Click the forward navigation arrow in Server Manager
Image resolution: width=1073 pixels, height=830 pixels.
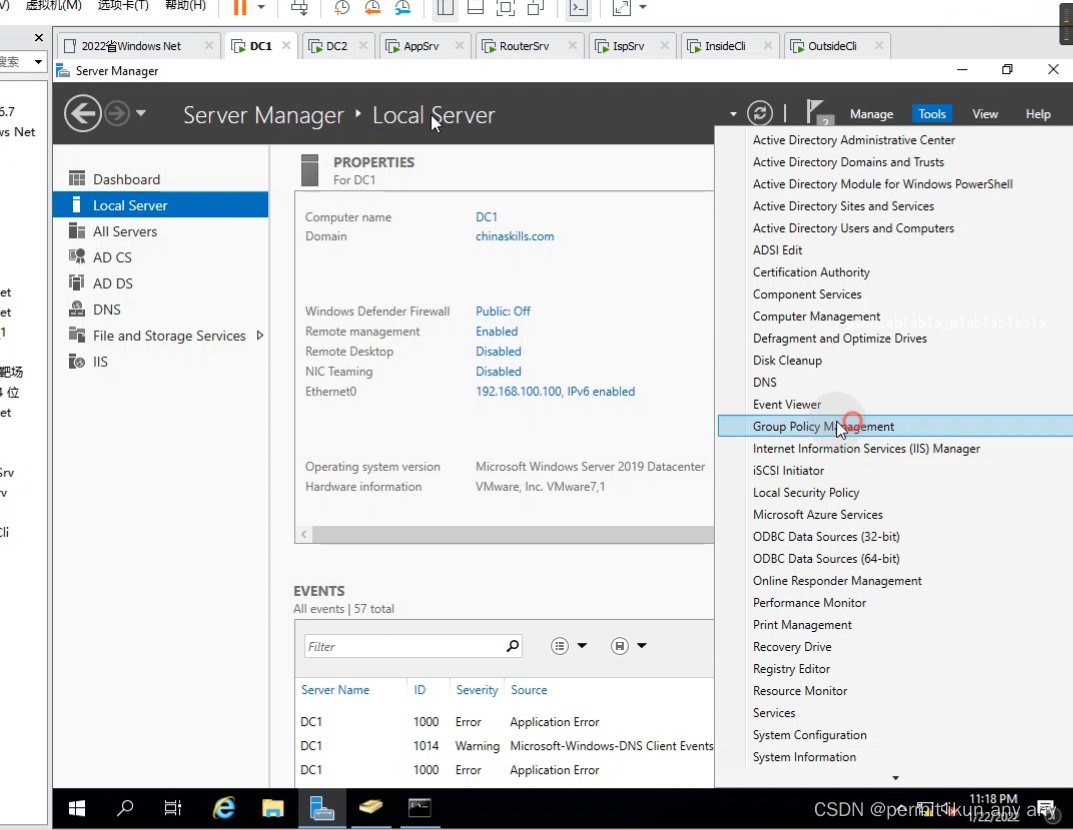tap(117, 114)
